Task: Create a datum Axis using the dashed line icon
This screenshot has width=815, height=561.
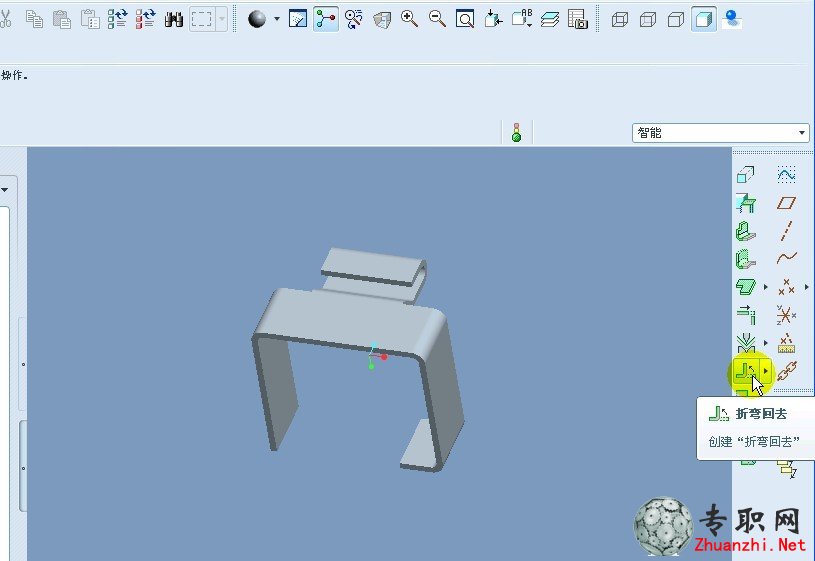Action: click(786, 231)
